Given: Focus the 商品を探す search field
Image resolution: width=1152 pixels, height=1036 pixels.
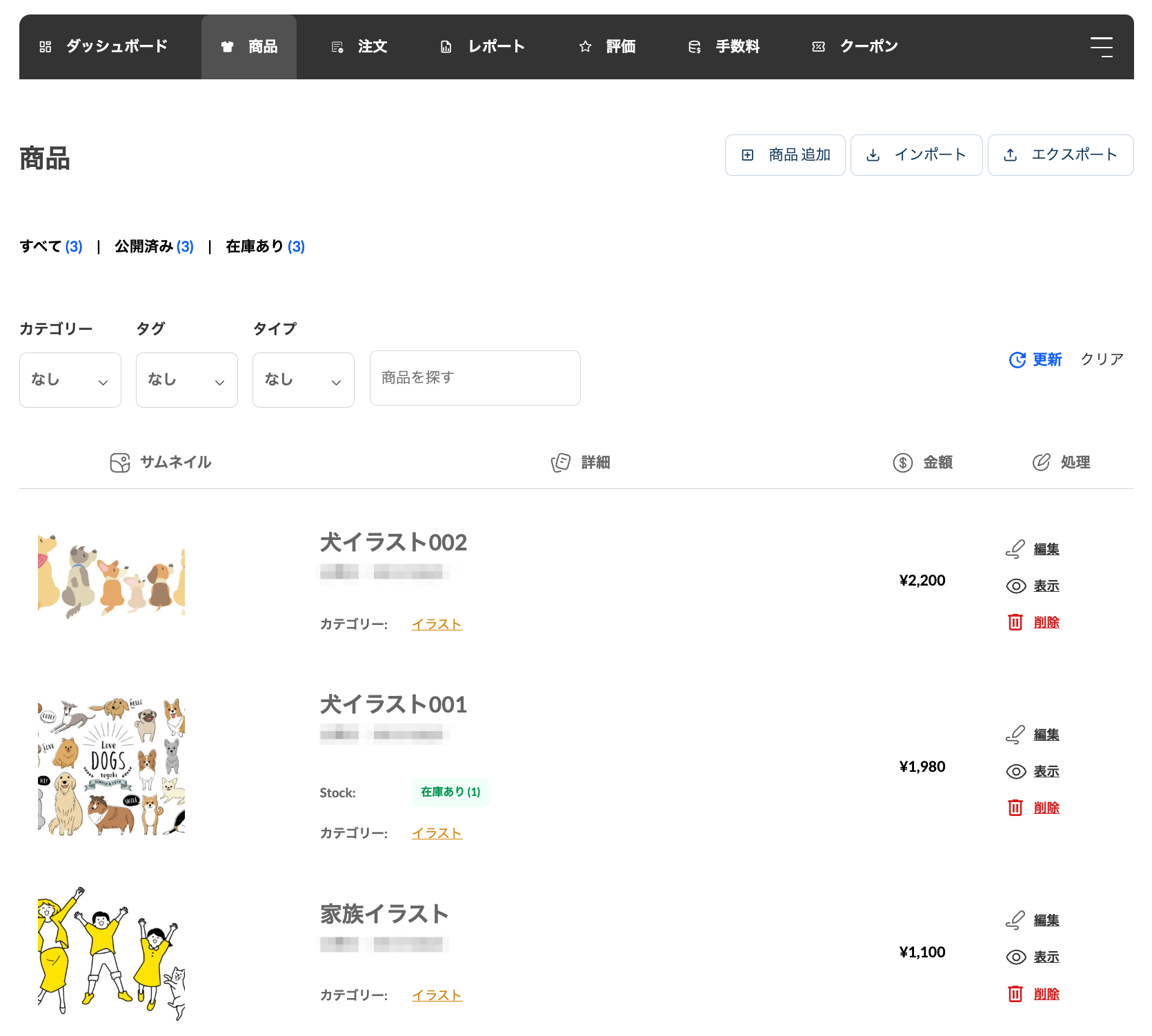Looking at the screenshot, I should click(475, 378).
